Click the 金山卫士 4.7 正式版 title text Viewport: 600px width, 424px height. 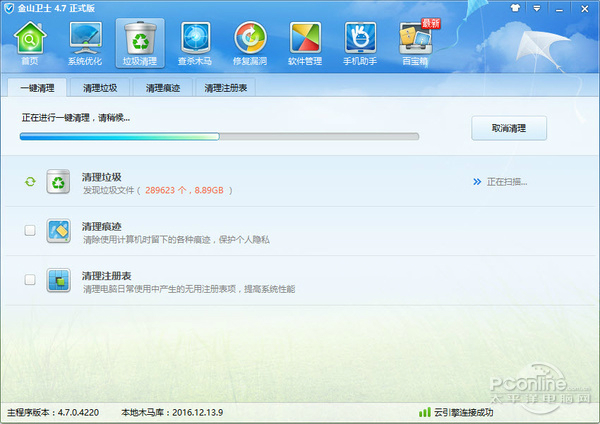[56, 8]
